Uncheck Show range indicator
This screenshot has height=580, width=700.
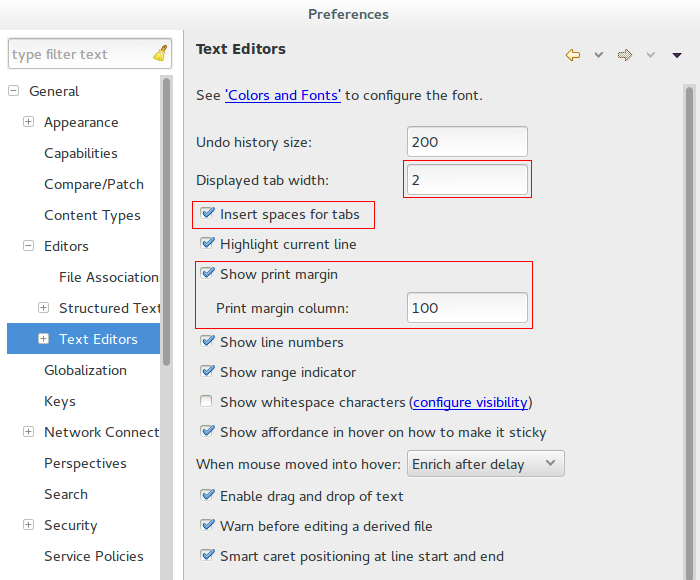click(x=207, y=371)
